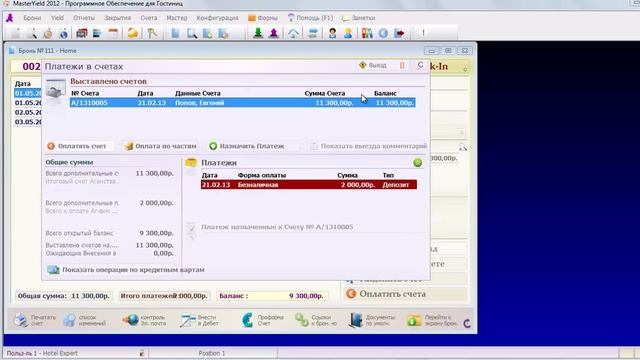The width and height of the screenshot is (640, 360).
Task: Click the purple C refresh icon in bottom bar
Action: click(467, 324)
